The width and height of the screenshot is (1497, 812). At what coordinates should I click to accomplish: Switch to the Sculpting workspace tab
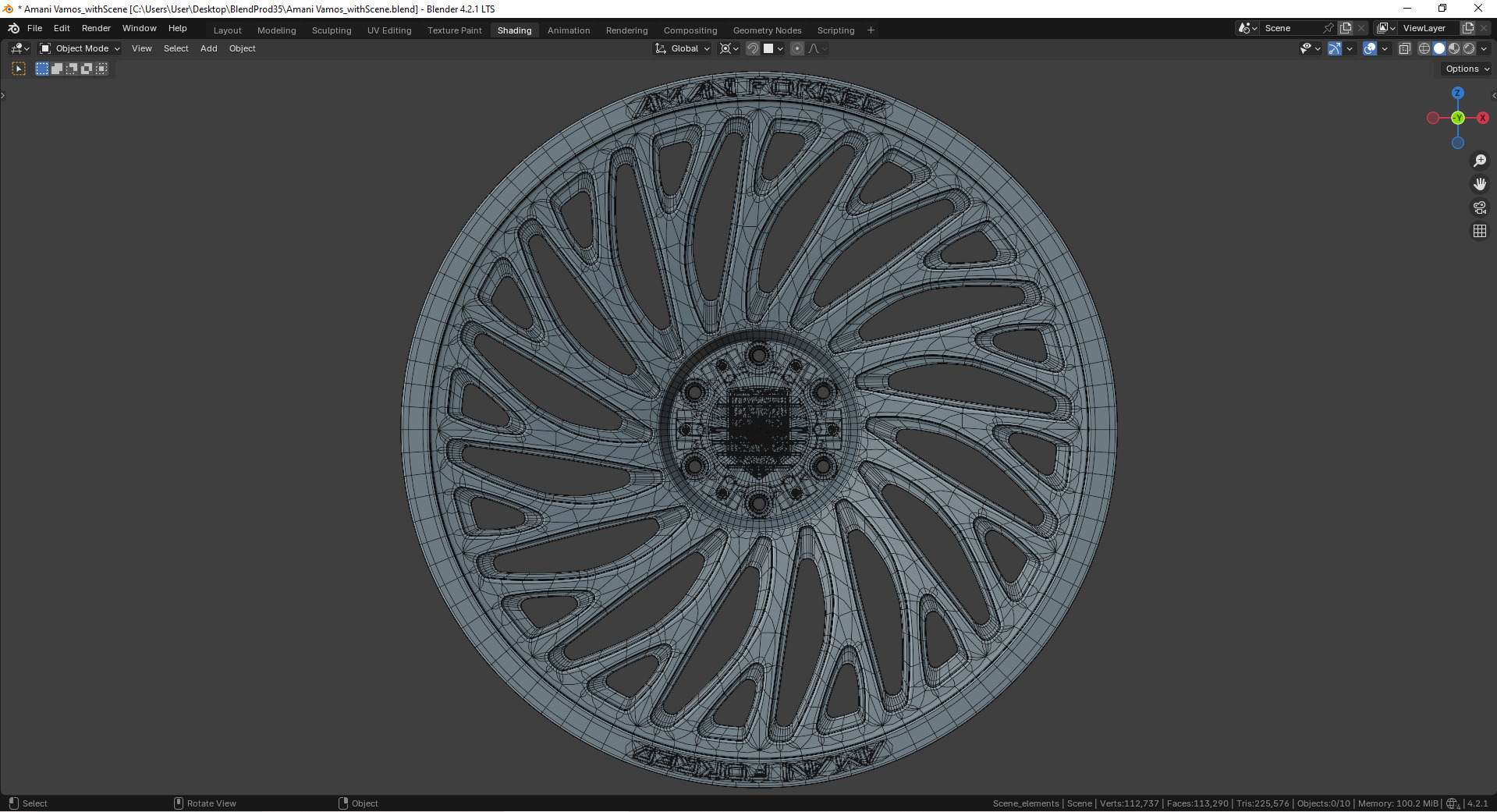[332, 30]
